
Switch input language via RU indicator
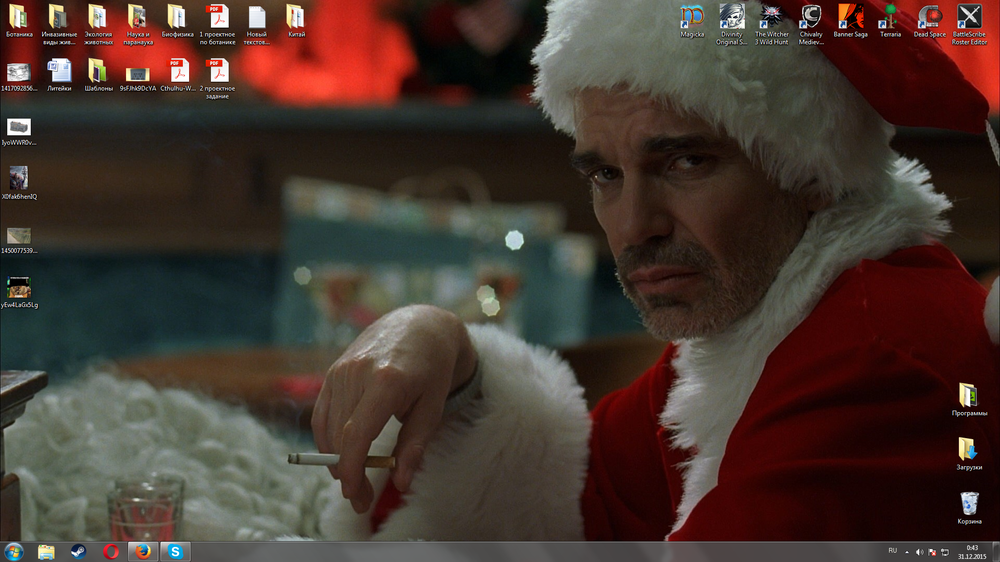892,551
